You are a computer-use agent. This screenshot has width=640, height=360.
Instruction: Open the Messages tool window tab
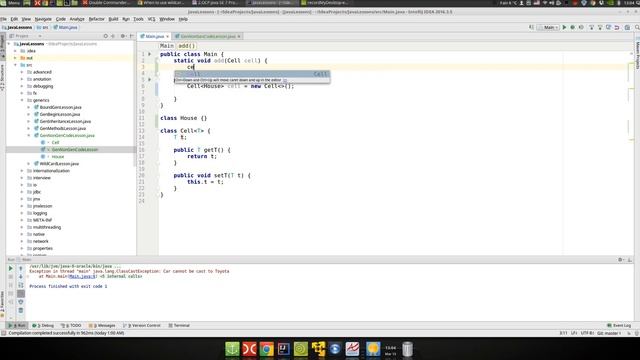point(102,325)
